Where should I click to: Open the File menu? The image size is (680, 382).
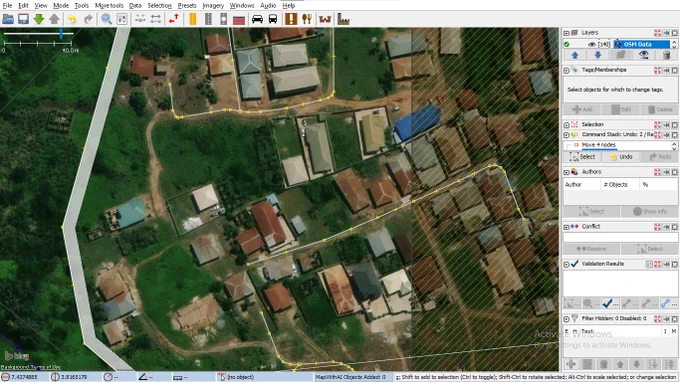point(7,6)
